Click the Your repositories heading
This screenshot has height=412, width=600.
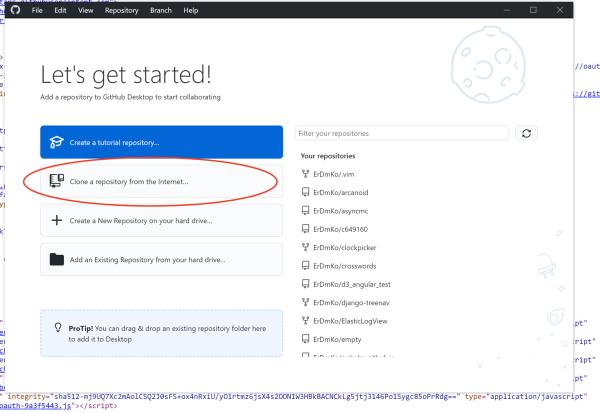point(328,156)
